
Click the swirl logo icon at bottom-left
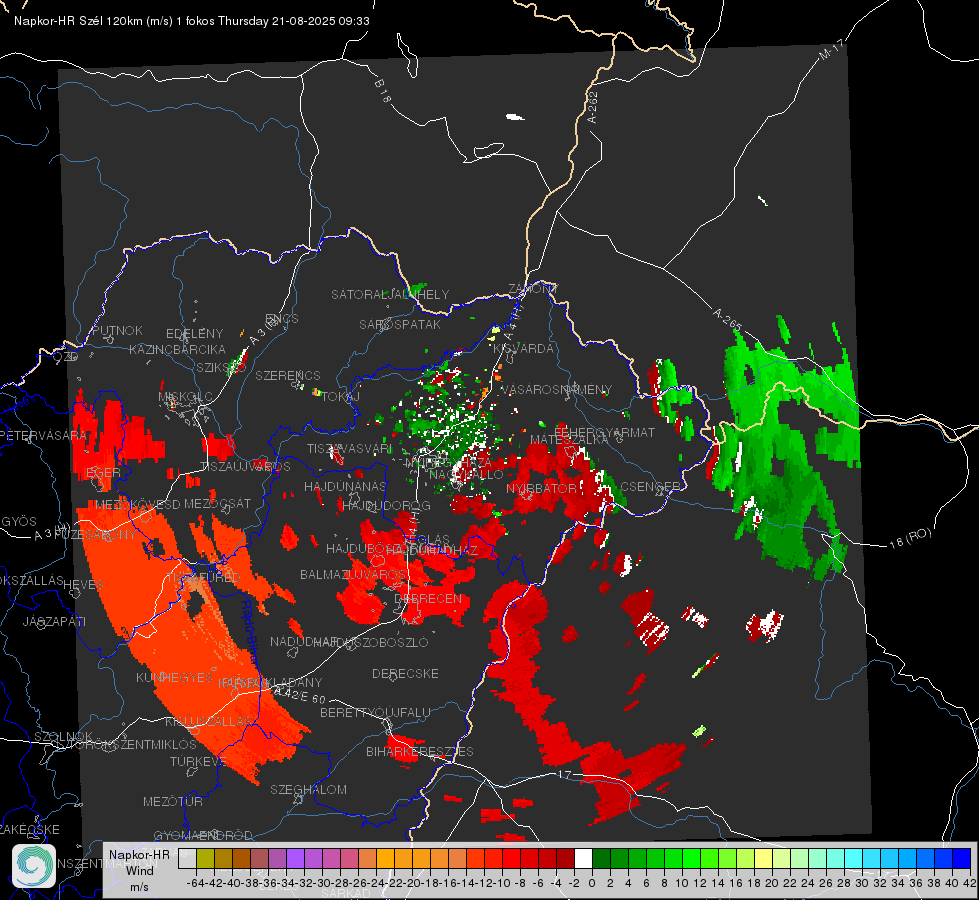[34, 866]
